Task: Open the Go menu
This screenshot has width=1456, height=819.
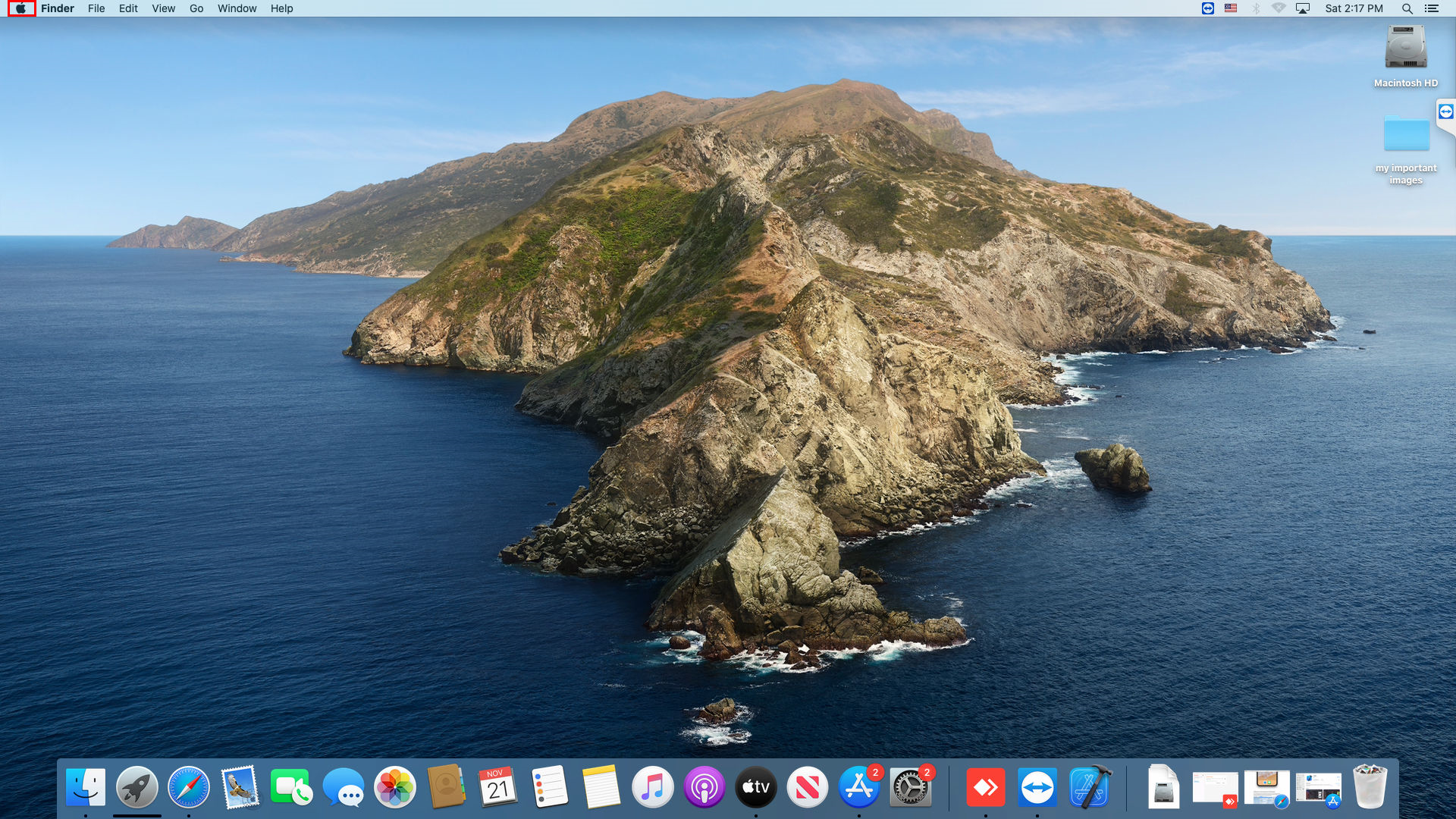Action: pos(196,8)
